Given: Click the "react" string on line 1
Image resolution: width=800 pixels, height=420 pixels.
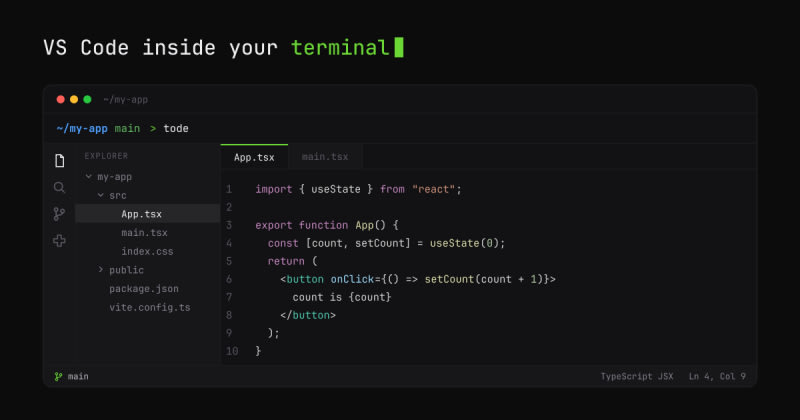Looking at the screenshot, I should pos(434,189).
